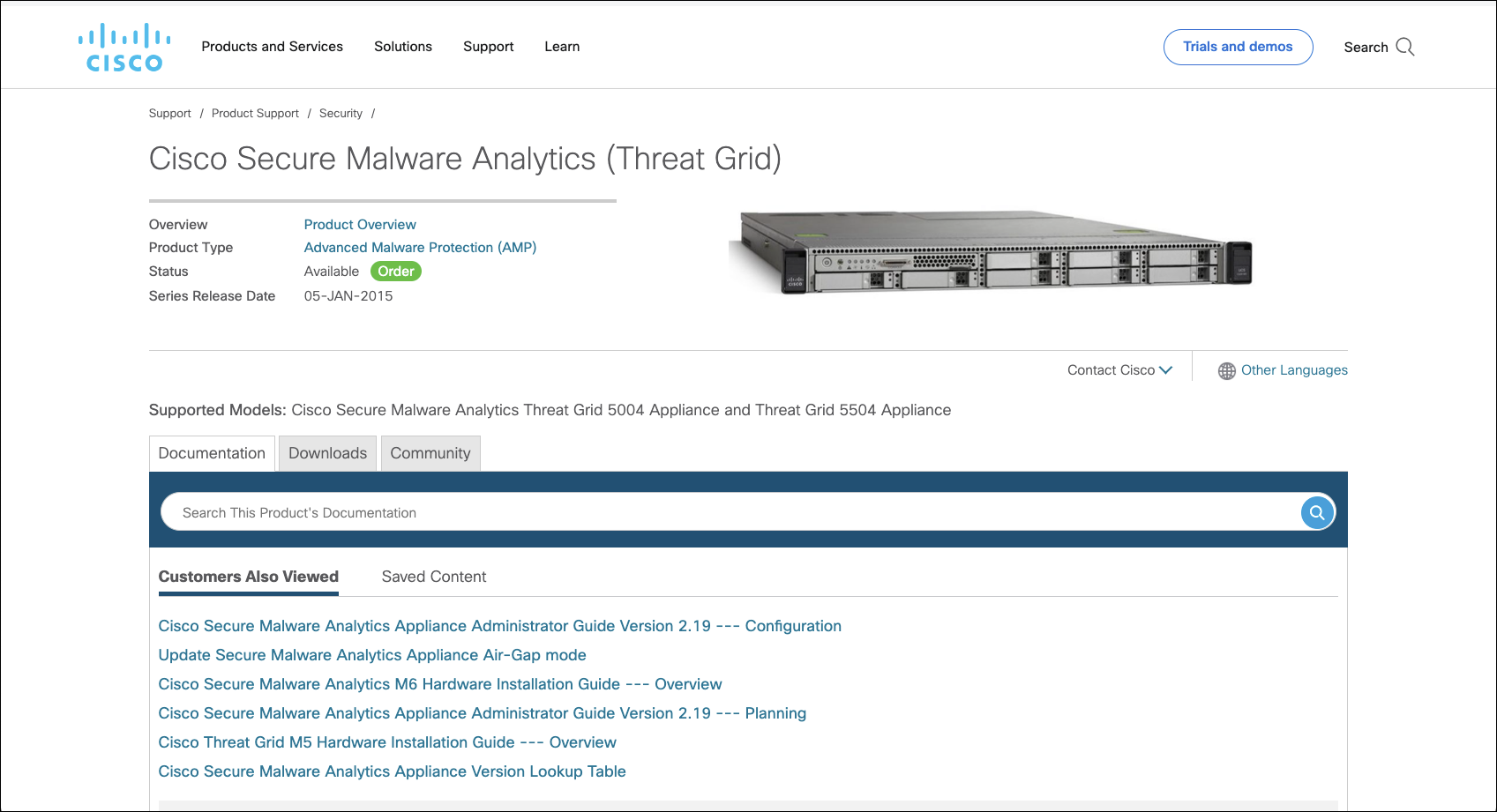Click the Trials and demos button
1497x812 pixels.
1237,47
